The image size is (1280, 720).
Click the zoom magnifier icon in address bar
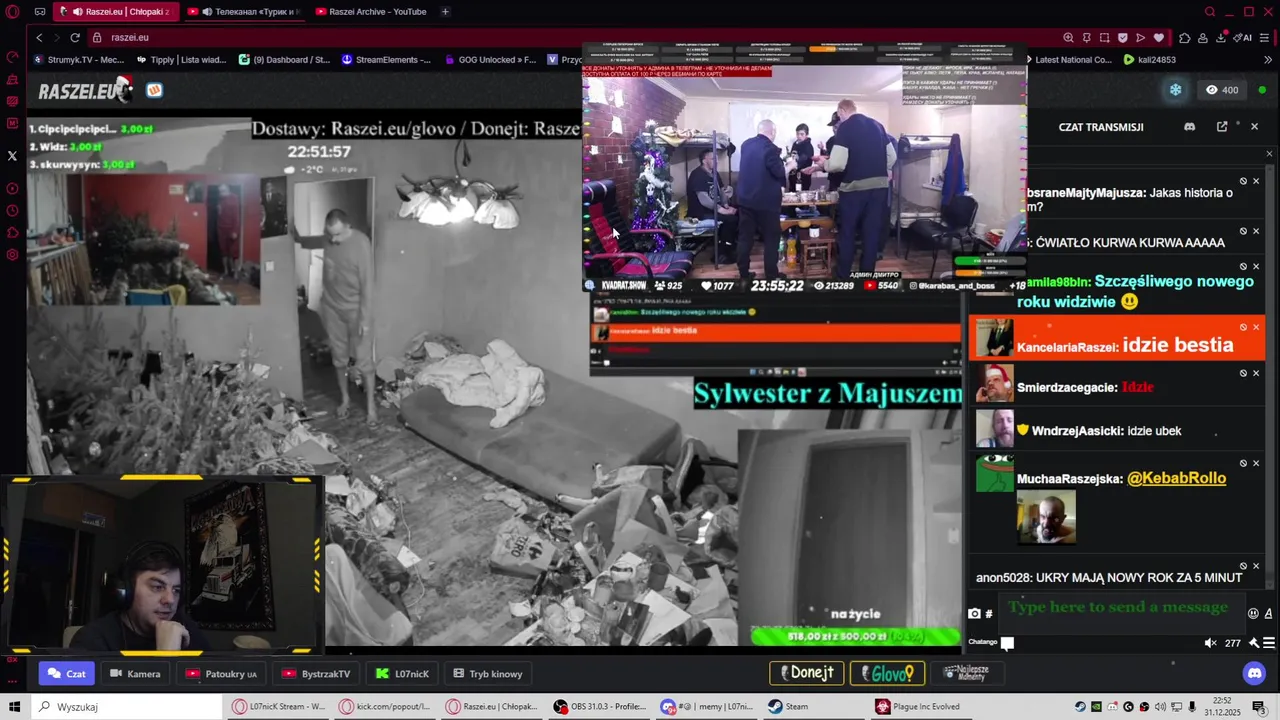pyautogui.click(x=1068, y=37)
